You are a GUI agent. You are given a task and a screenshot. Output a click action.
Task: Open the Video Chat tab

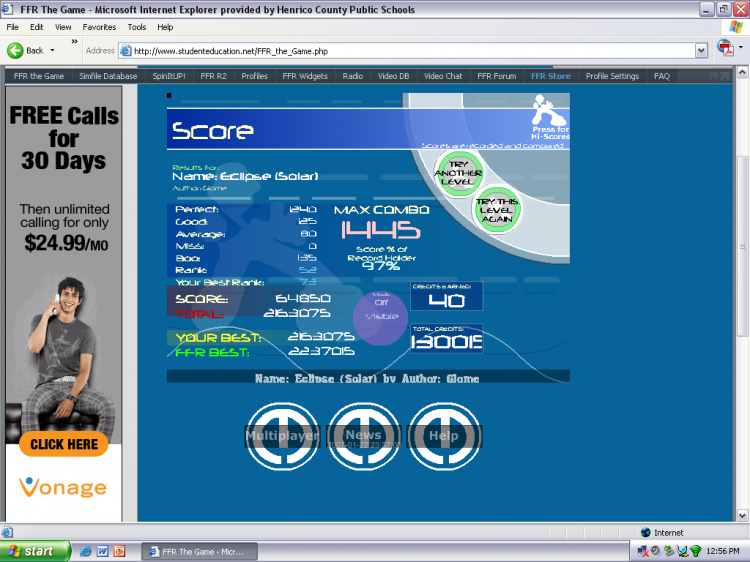[x=443, y=76]
